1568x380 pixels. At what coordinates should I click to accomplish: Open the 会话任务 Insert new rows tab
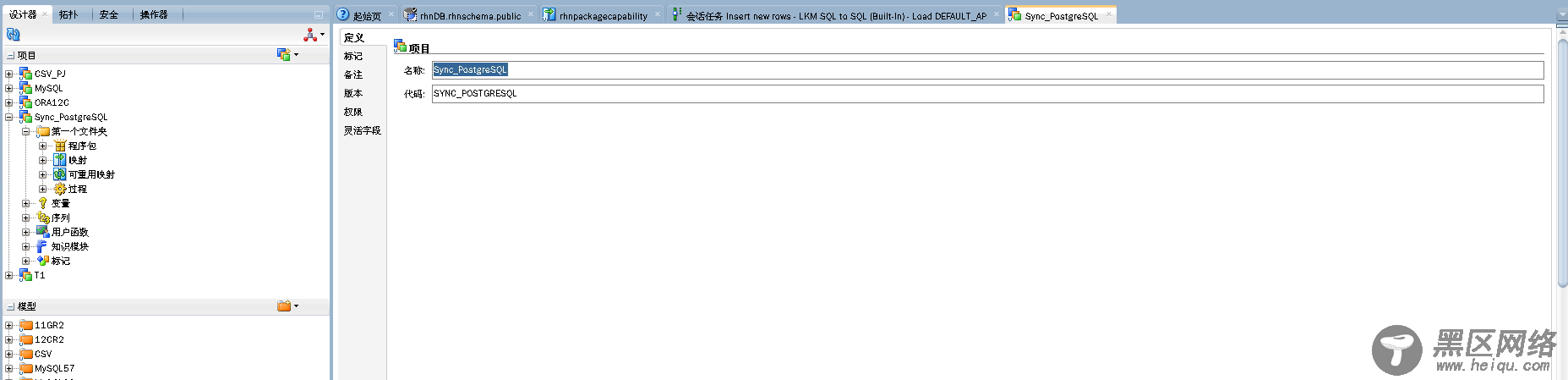click(836, 16)
